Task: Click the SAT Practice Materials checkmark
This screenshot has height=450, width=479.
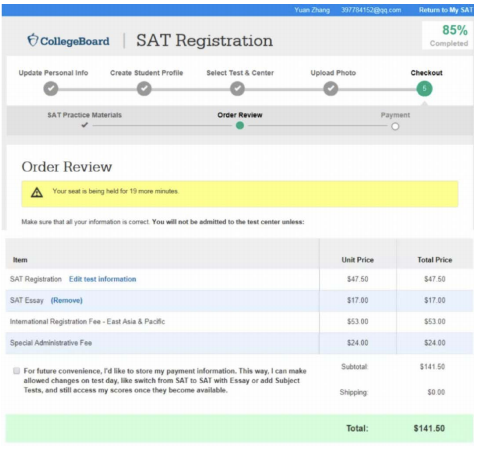Action: 85,125
